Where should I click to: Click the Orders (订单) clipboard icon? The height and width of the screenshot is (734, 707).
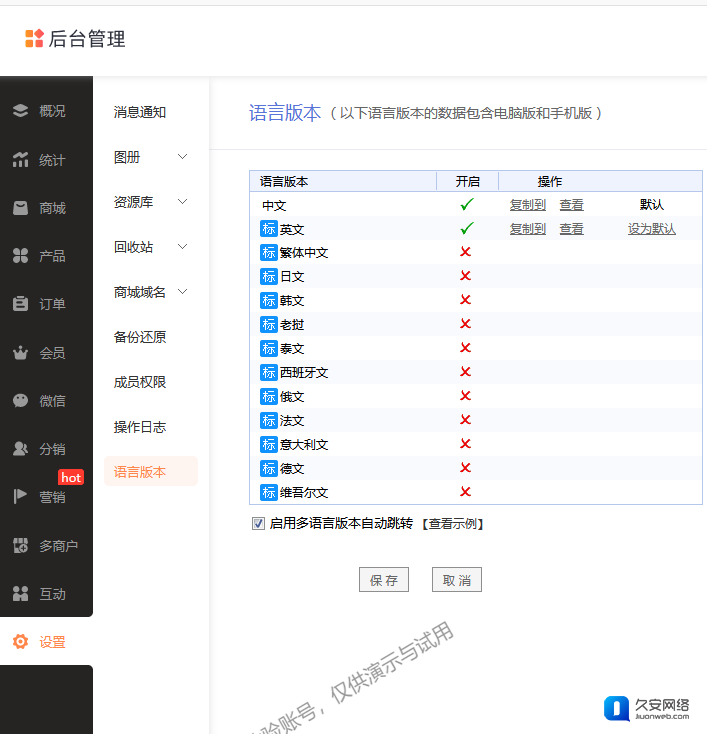tap(20, 304)
